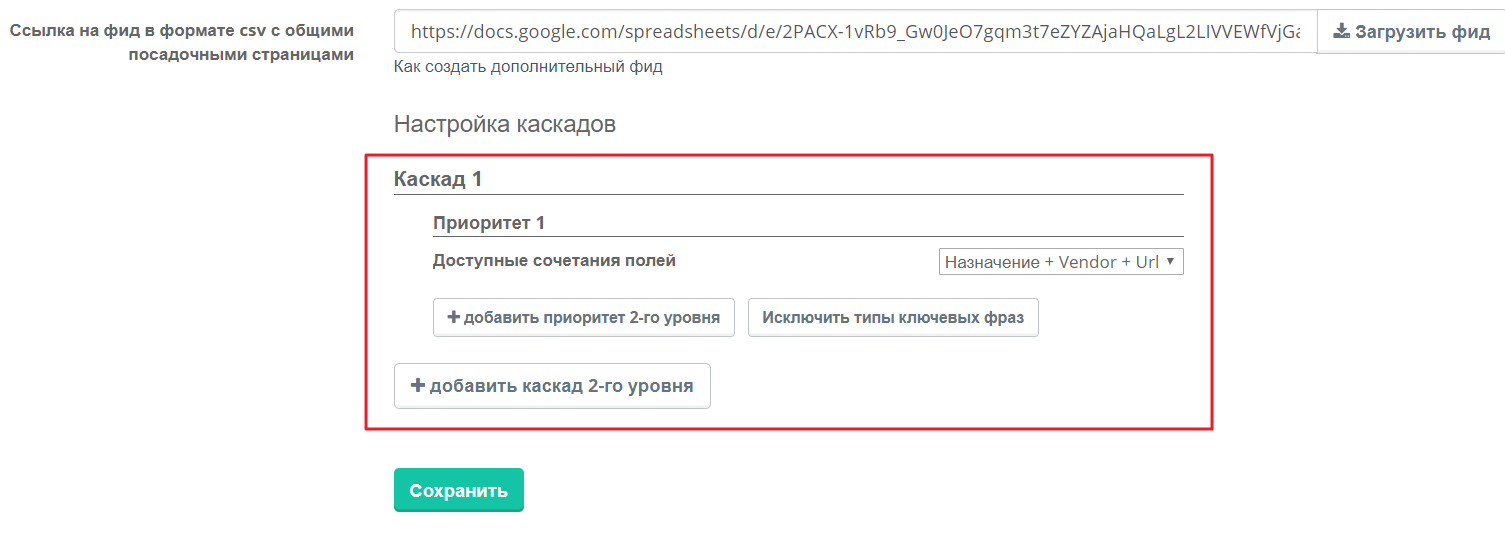The height and width of the screenshot is (533, 1505).
Task: Click the divider line under Приоритет 1
Action: pos(808,237)
